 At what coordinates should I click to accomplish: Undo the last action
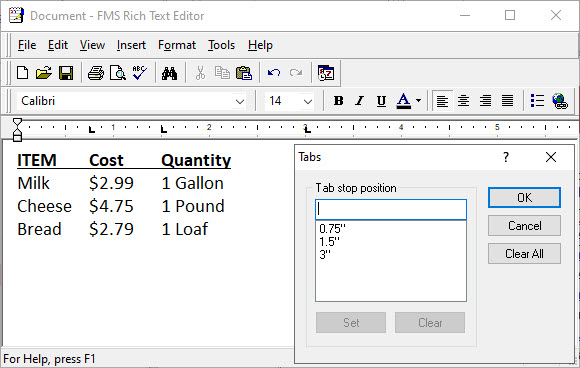coord(274,73)
